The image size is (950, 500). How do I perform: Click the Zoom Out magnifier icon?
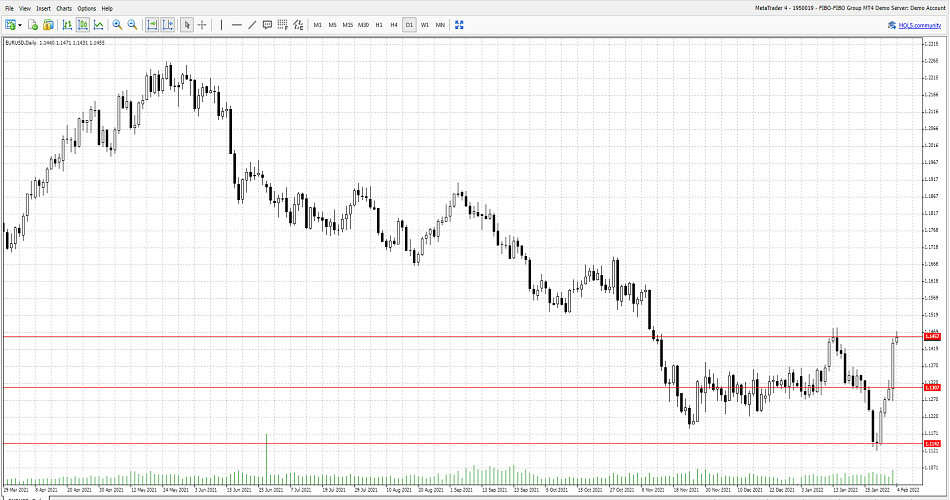click(x=132, y=24)
